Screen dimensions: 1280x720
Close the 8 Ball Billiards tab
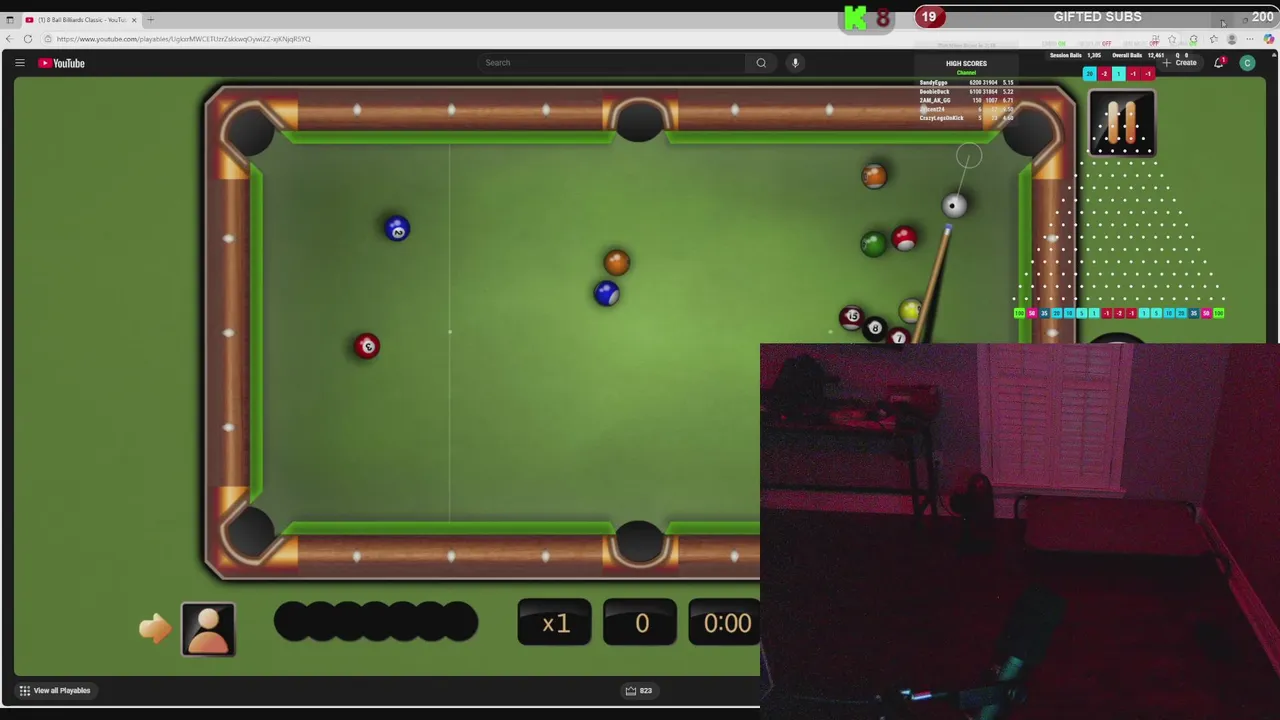[x=134, y=20]
